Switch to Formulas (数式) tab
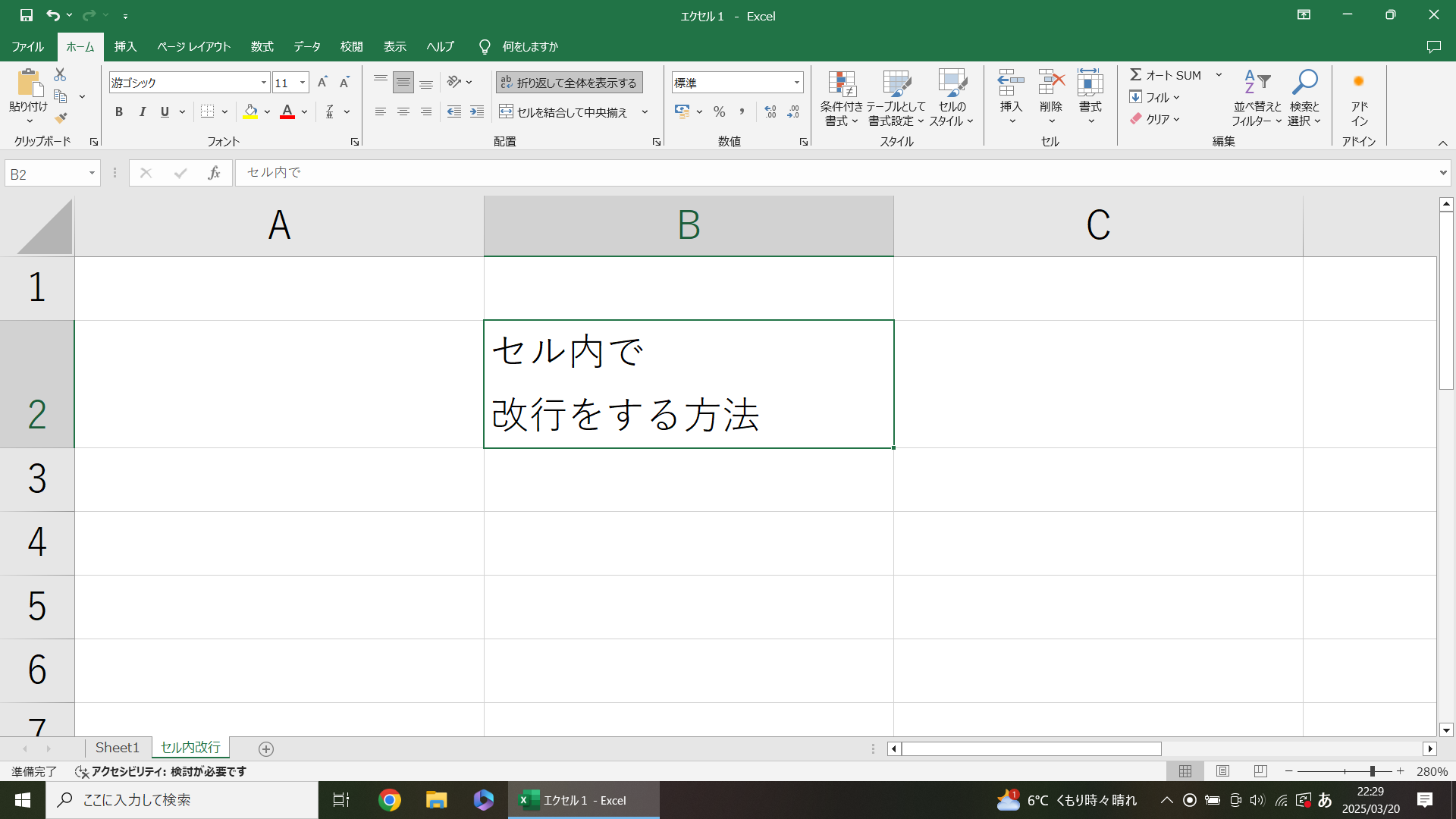The height and width of the screenshot is (819, 1456). point(262,46)
